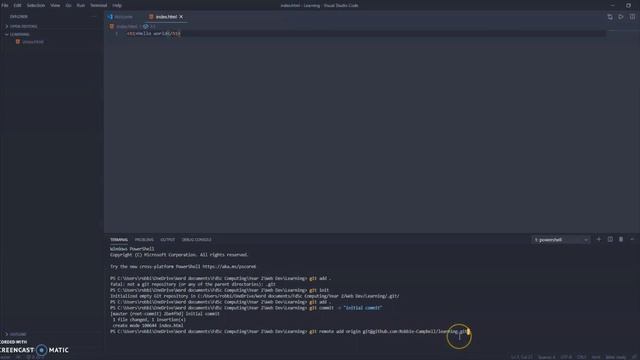640x360 pixels.
Task: Open the View menu
Action: (x=55, y=5)
